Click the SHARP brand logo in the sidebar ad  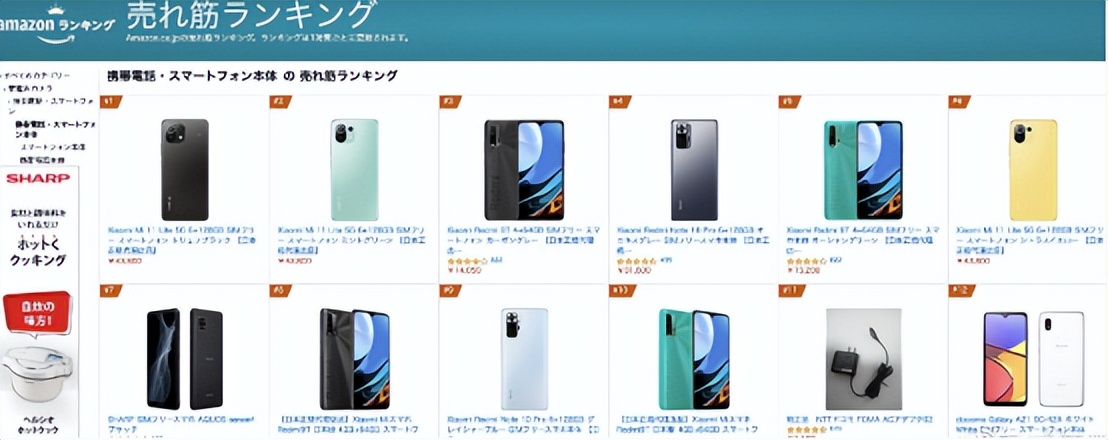38,178
